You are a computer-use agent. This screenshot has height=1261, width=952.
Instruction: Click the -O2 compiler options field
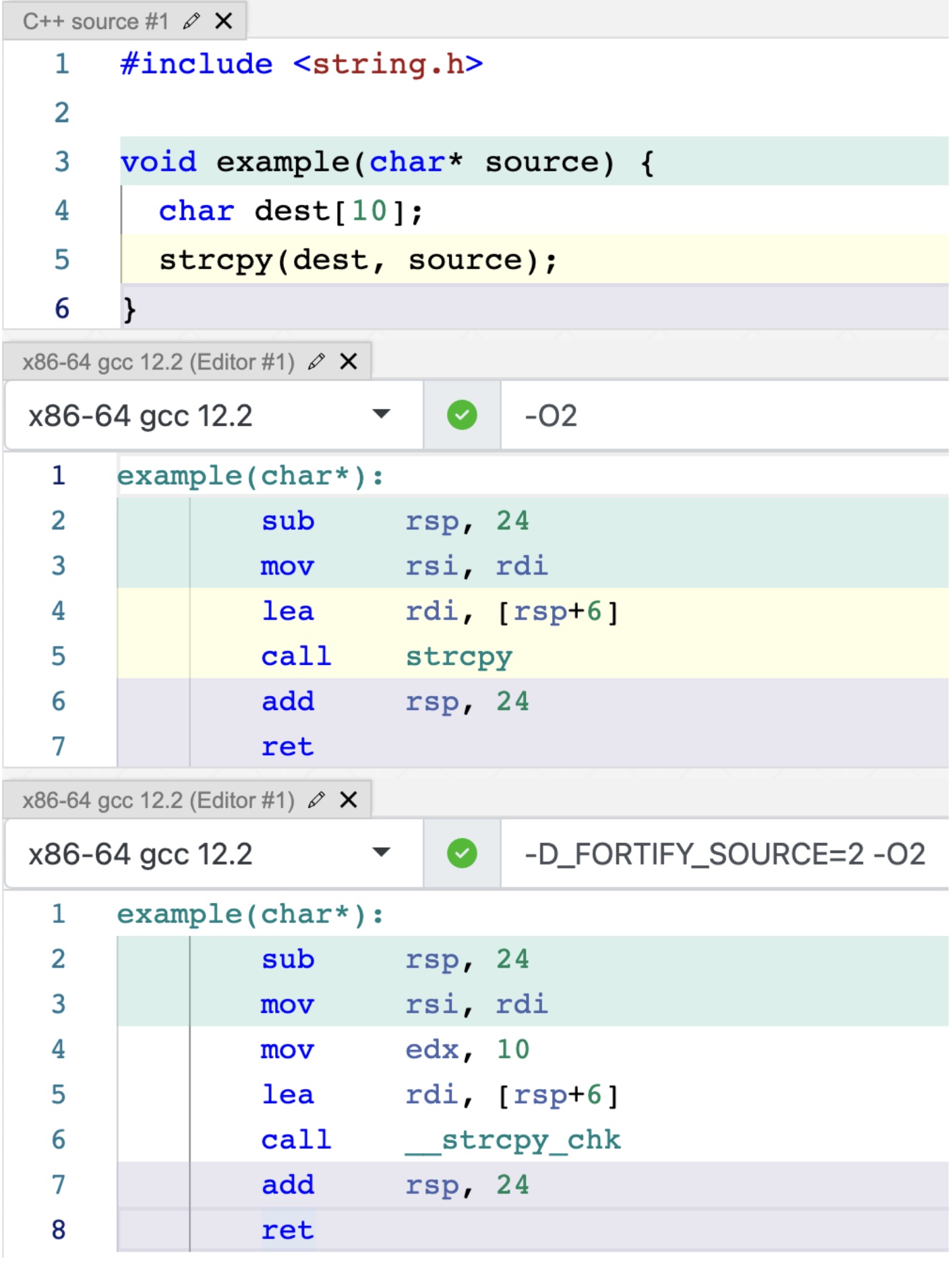[x=721, y=415]
